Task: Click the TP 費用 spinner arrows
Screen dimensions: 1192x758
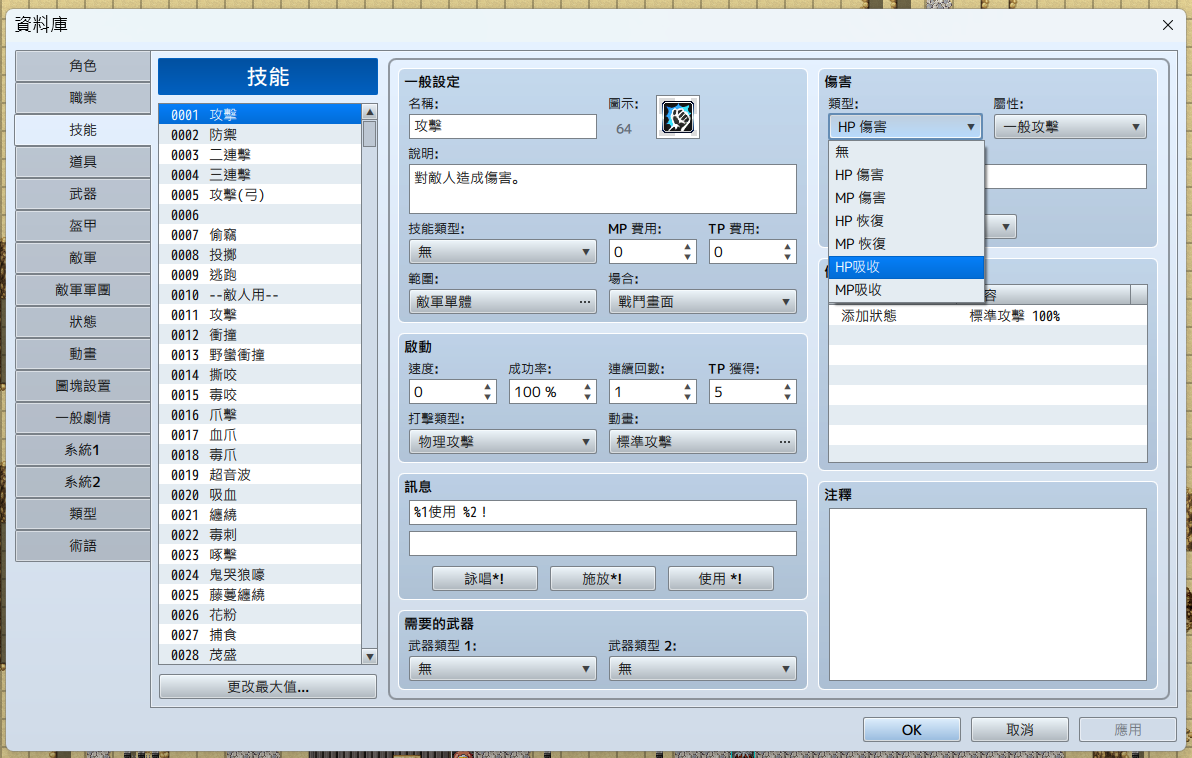Action: point(788,252)
